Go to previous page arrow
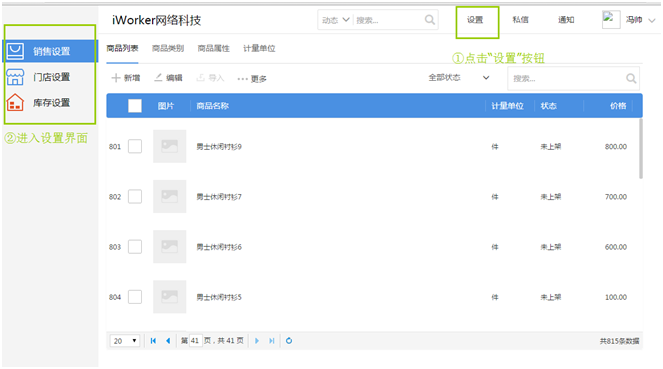The height and width of the screenshot is (369, 663). tap(168, 341)
